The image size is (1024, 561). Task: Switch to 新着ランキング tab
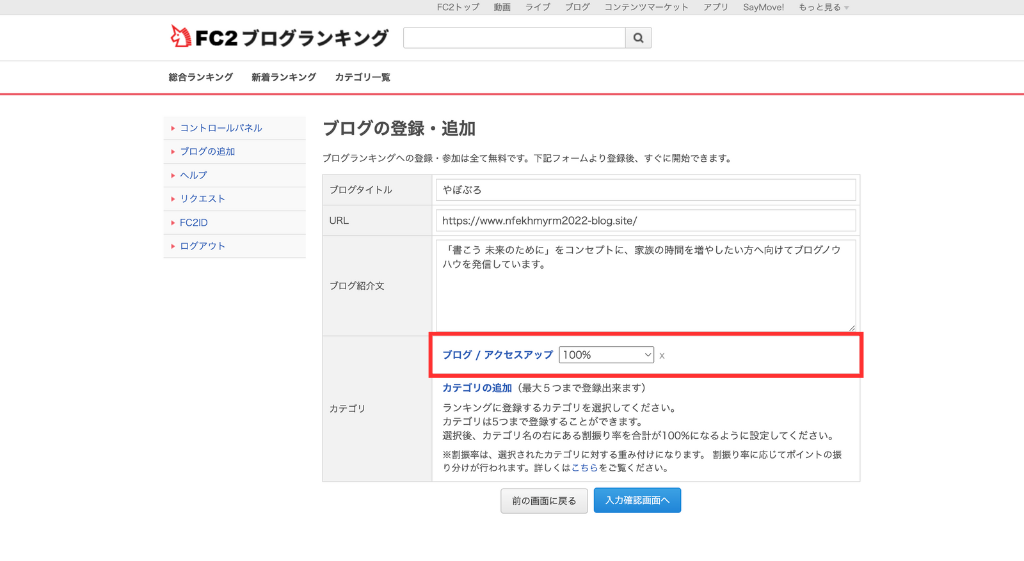pyautogui.click(x=283, y=77)
